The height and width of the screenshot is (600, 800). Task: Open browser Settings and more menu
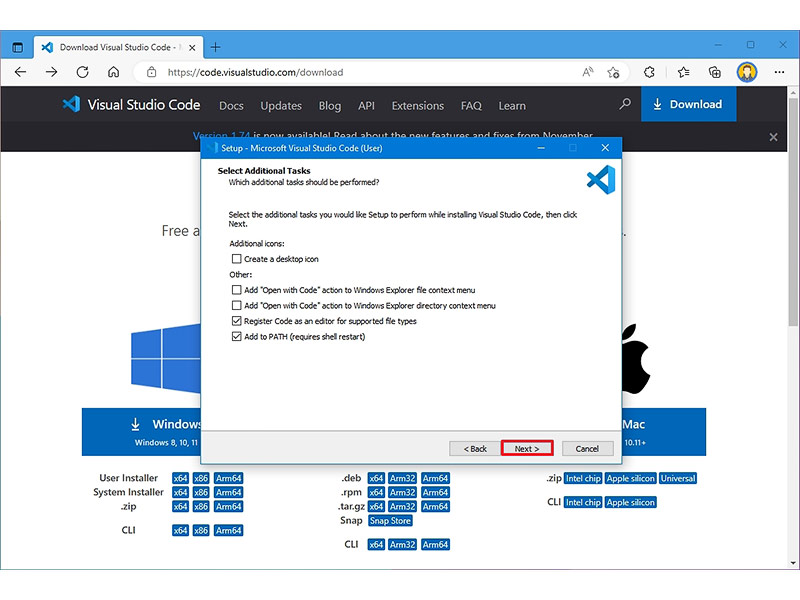click(779, 72)
